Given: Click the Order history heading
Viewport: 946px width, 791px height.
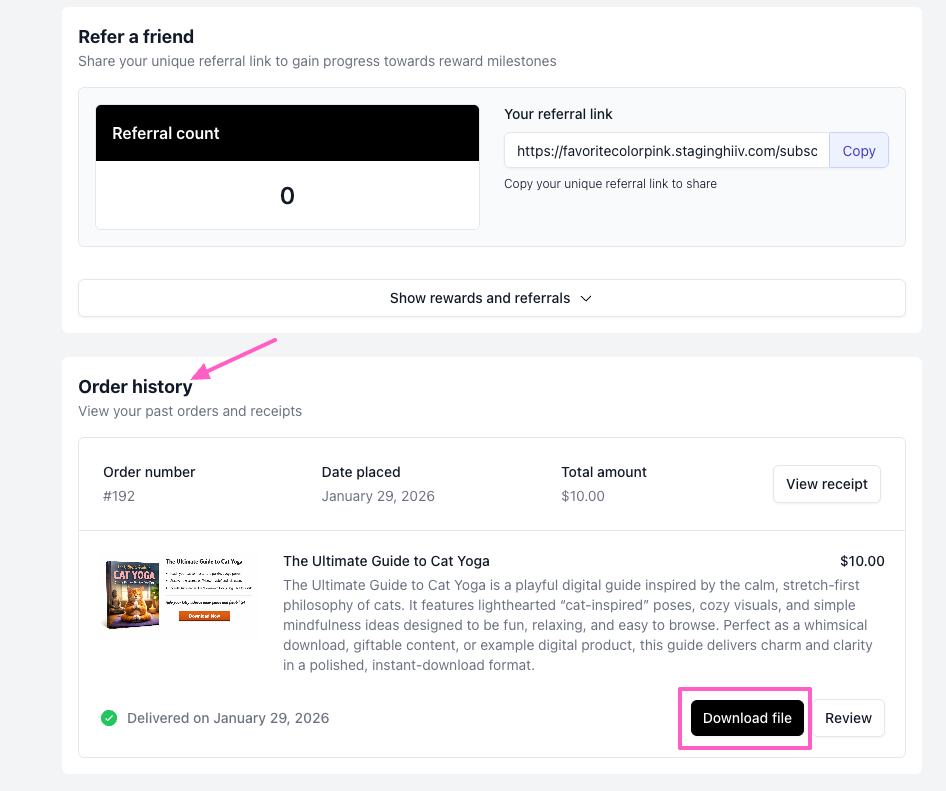Looking at the screenshot, I should coord(135,387).
